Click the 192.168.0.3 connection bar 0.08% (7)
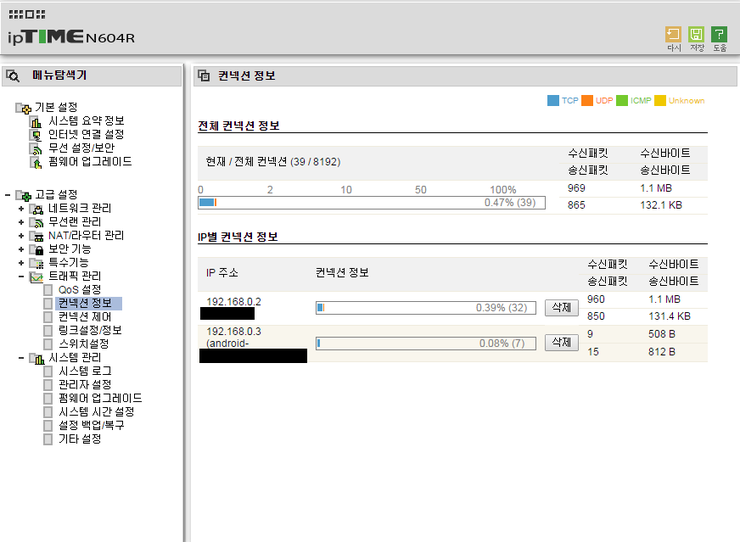Screen dimensions: 740x542 (426, 343)
